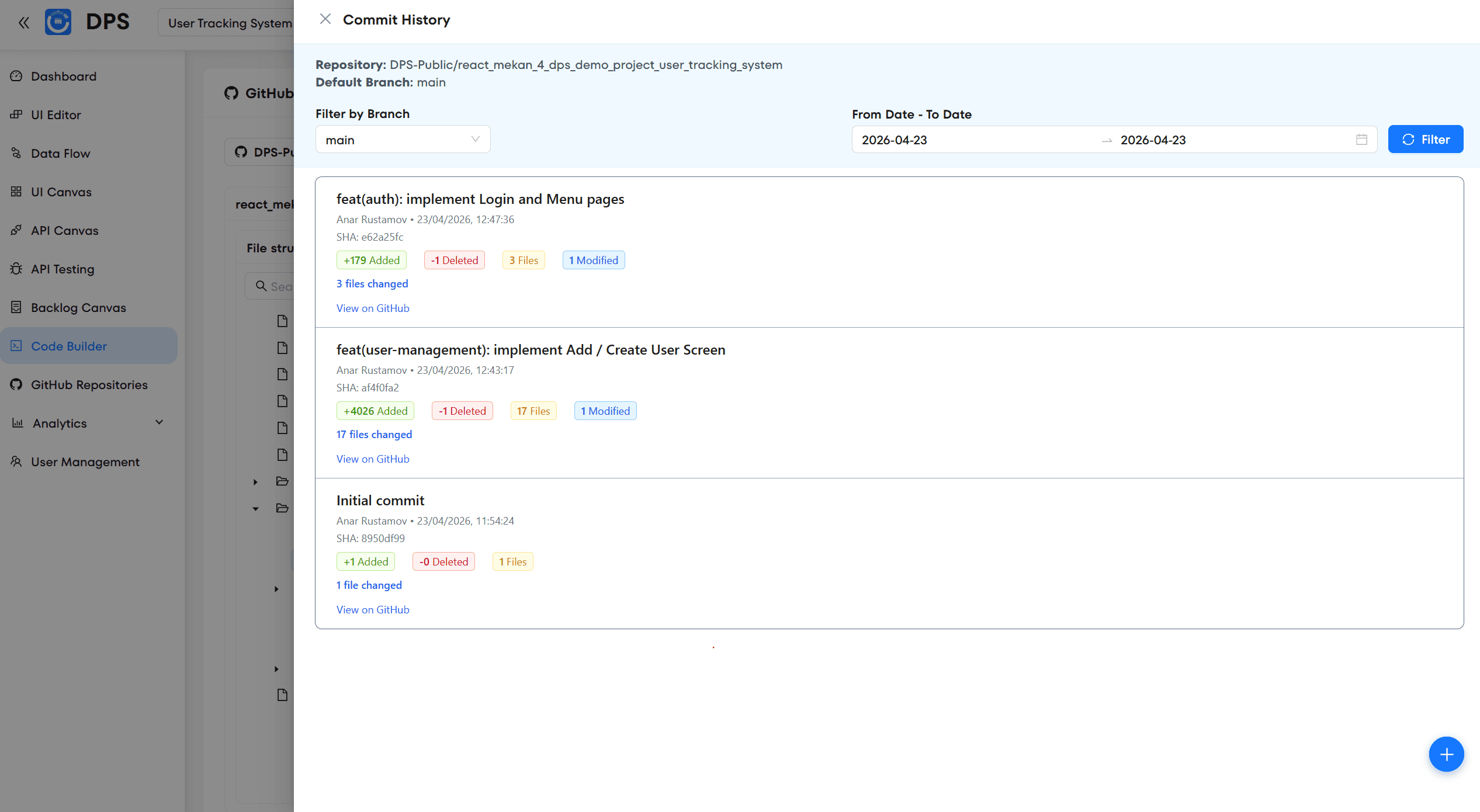Screen dimensions: 1480x812
Task: Open Backlog Canvas in sidebar
Action: pyautogui.click(x=89, y=307)
